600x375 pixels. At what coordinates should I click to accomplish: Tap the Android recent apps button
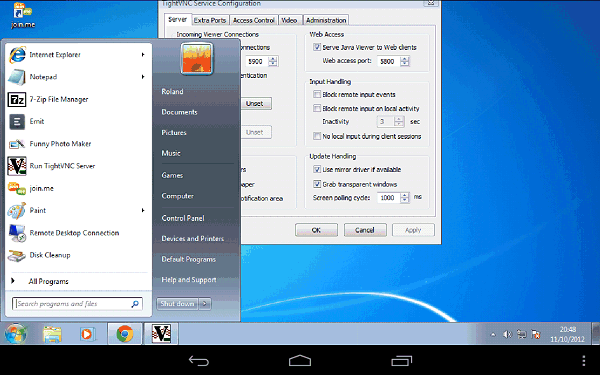click(x=401, y=360)
